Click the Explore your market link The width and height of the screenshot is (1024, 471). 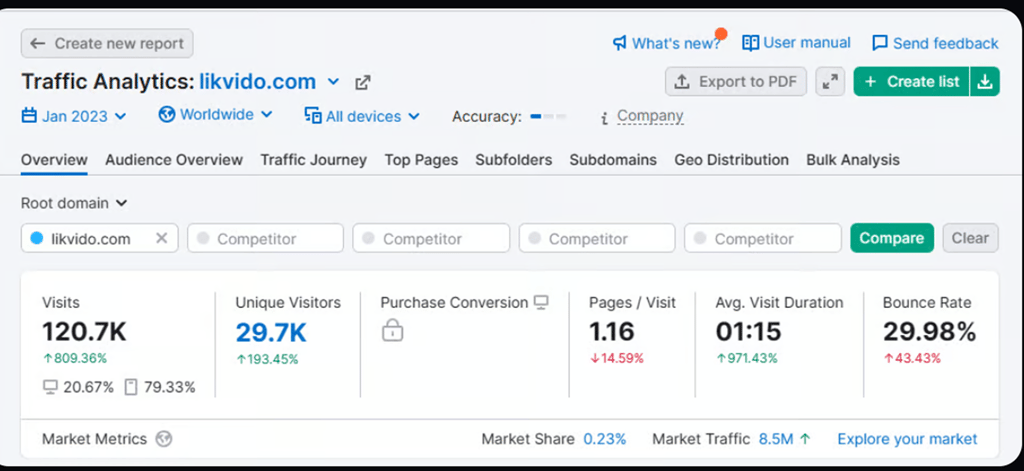908,439
